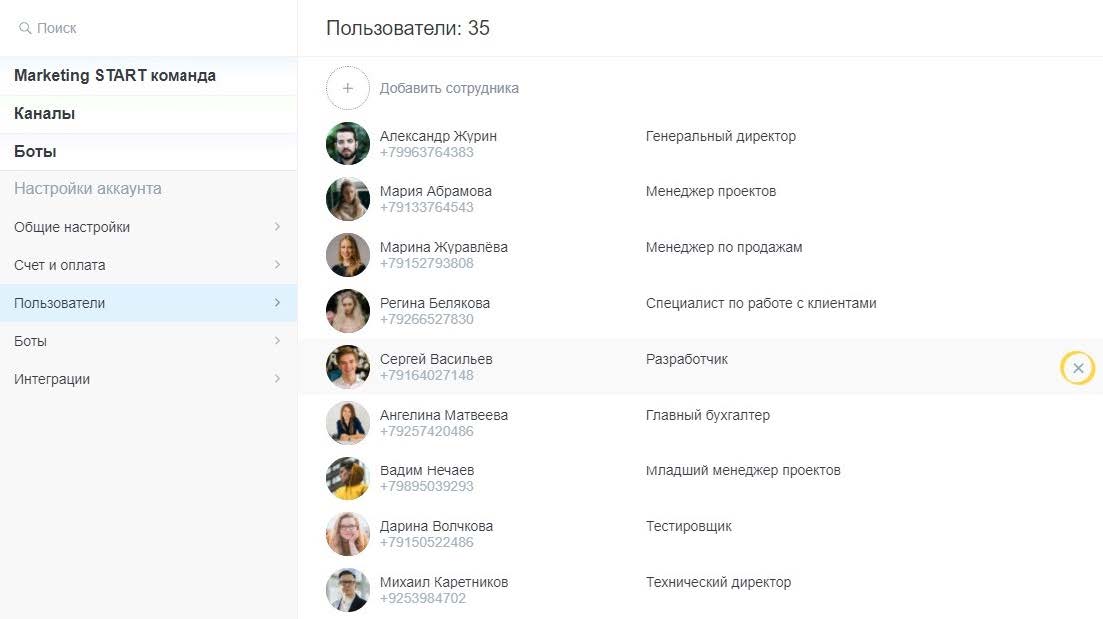The width and height of the screenshot is (1103, 619).
Task: Expand the Интеграции chevron arrow
Action: (x=277, y=379)
